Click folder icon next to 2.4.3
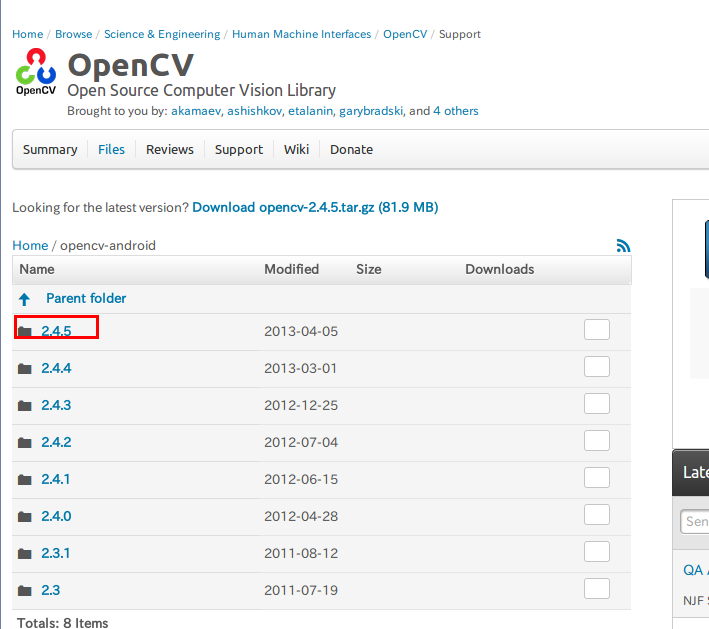This screenshot has height=629, width=709. [x=24, y=406]
